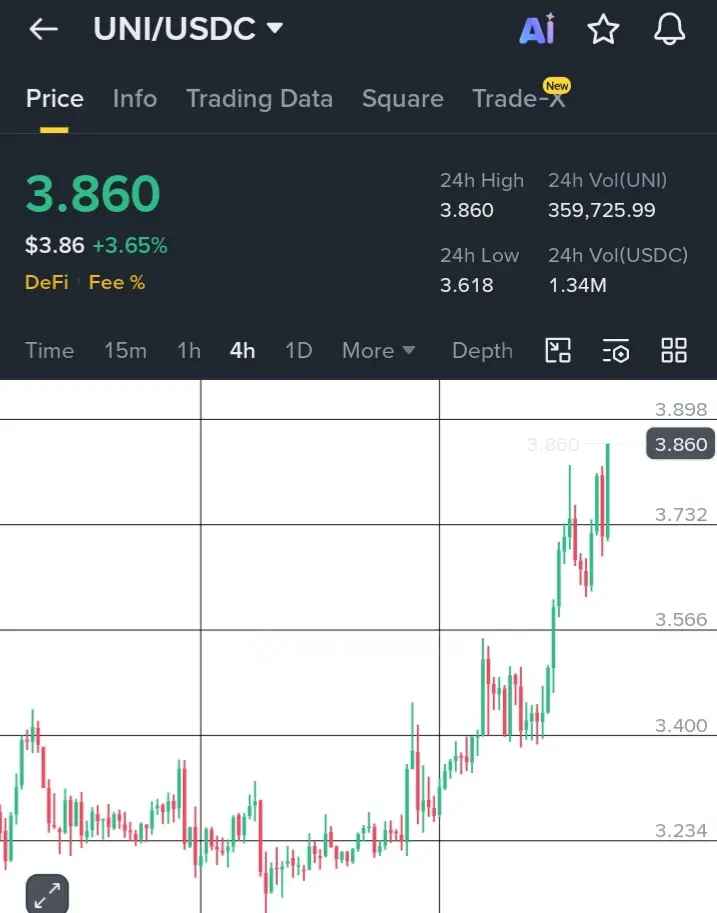717x913 pixels.
Task: Click the 3.860 current price label on axis
Action: [680, 444]
